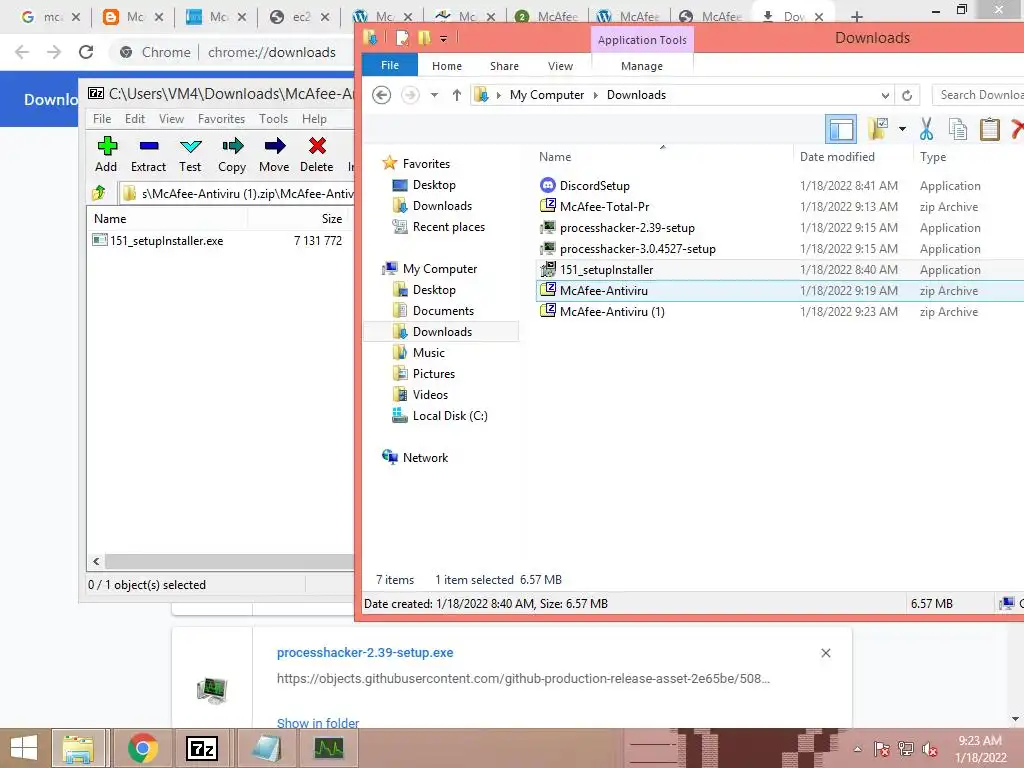Image resolution: width=1024 pixels, height=768 pixels.
Task: Open the Process Hacker taskbar icon
Action: (x=328, y=748)
